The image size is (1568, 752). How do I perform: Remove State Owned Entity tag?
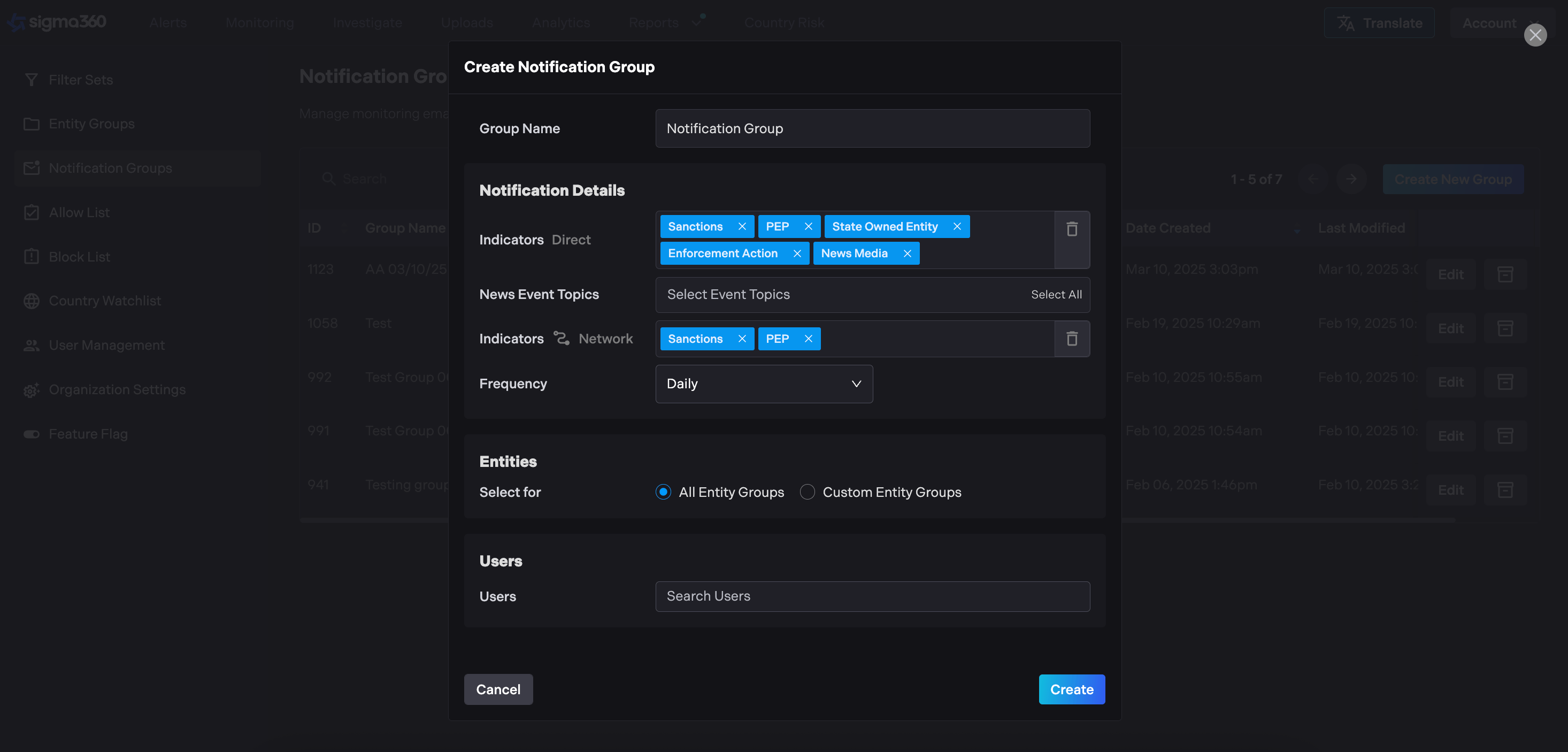pyautogui.click(x=957, y=227)
